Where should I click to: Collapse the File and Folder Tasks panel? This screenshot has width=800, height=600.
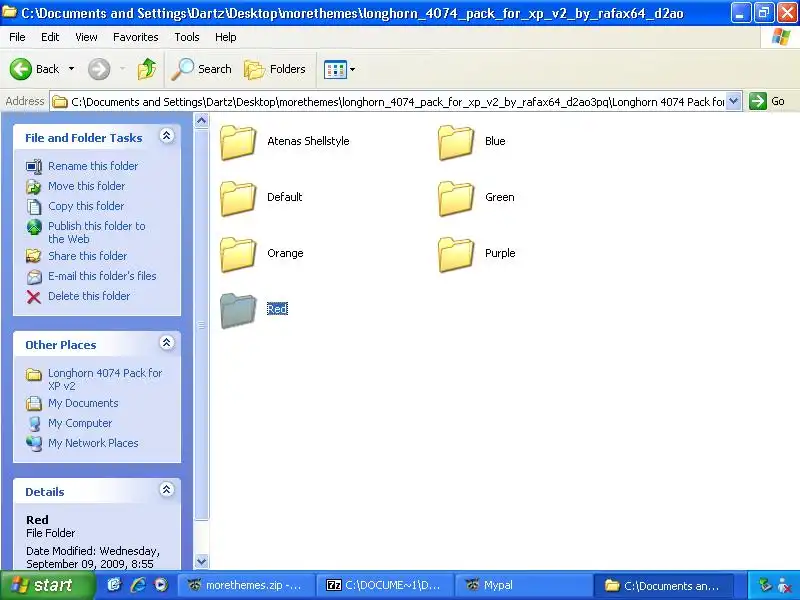point(166,136)
